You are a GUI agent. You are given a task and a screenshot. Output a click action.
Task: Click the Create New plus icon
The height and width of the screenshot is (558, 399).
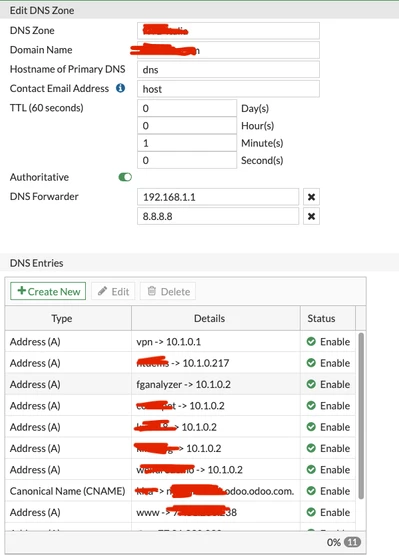click(21, 291)
